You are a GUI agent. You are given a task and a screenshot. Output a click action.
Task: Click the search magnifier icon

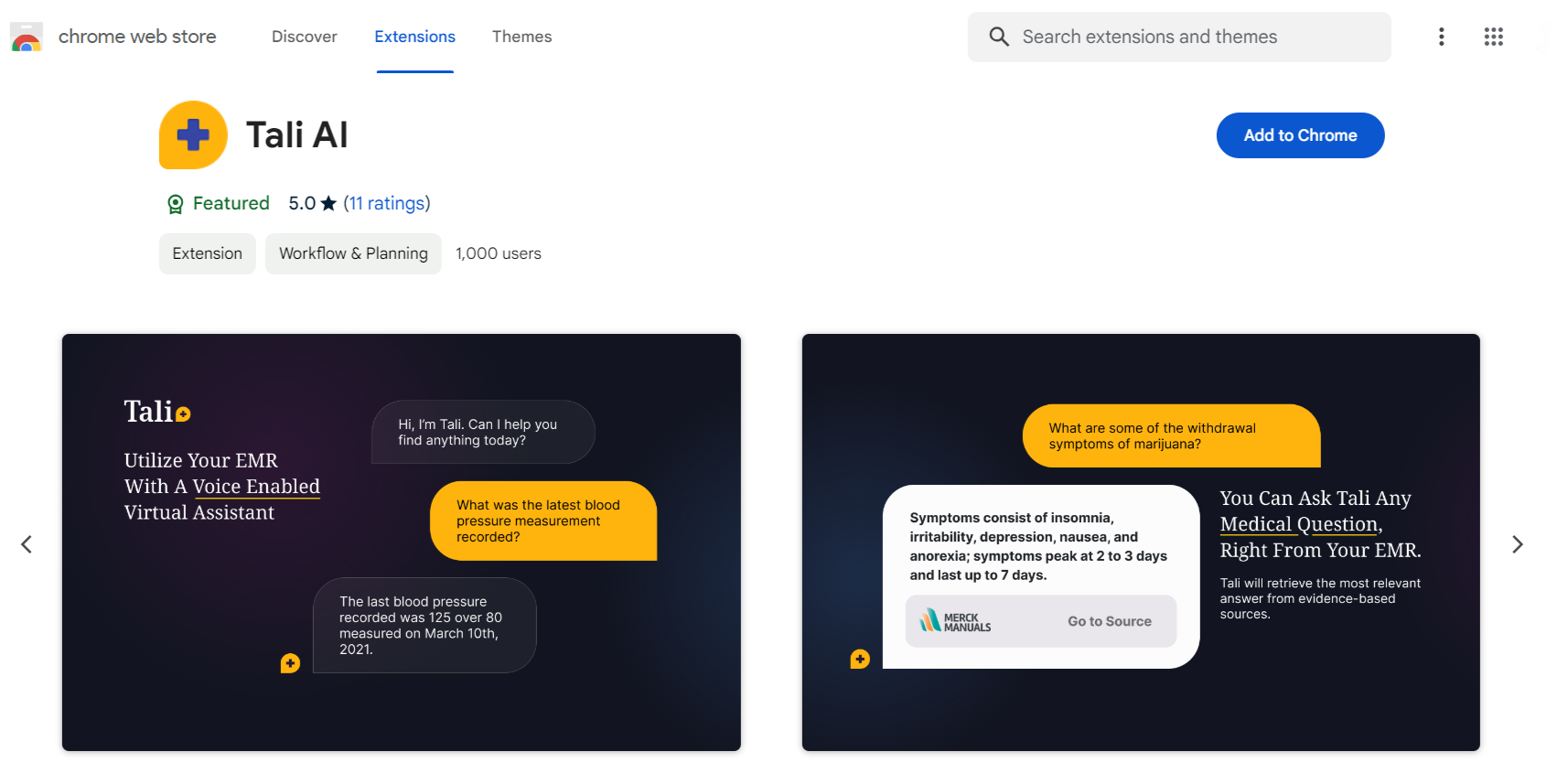tap(999, 37)
